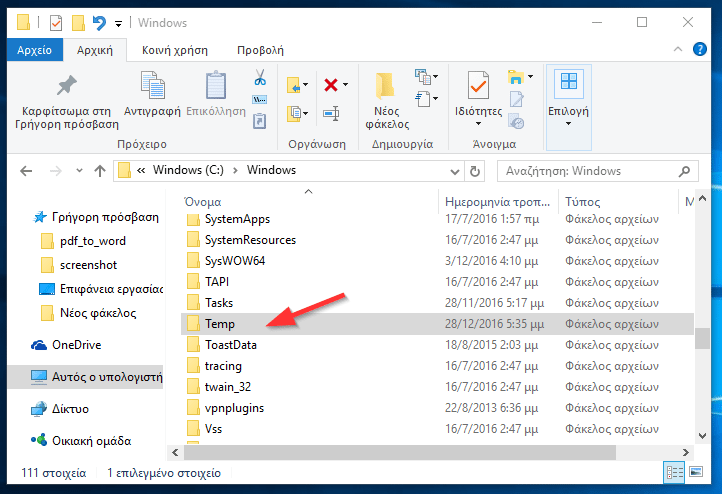Viewport: 722px width, 494px height.
Task: Select the twain_32 folder
Action: pos(219,387)
